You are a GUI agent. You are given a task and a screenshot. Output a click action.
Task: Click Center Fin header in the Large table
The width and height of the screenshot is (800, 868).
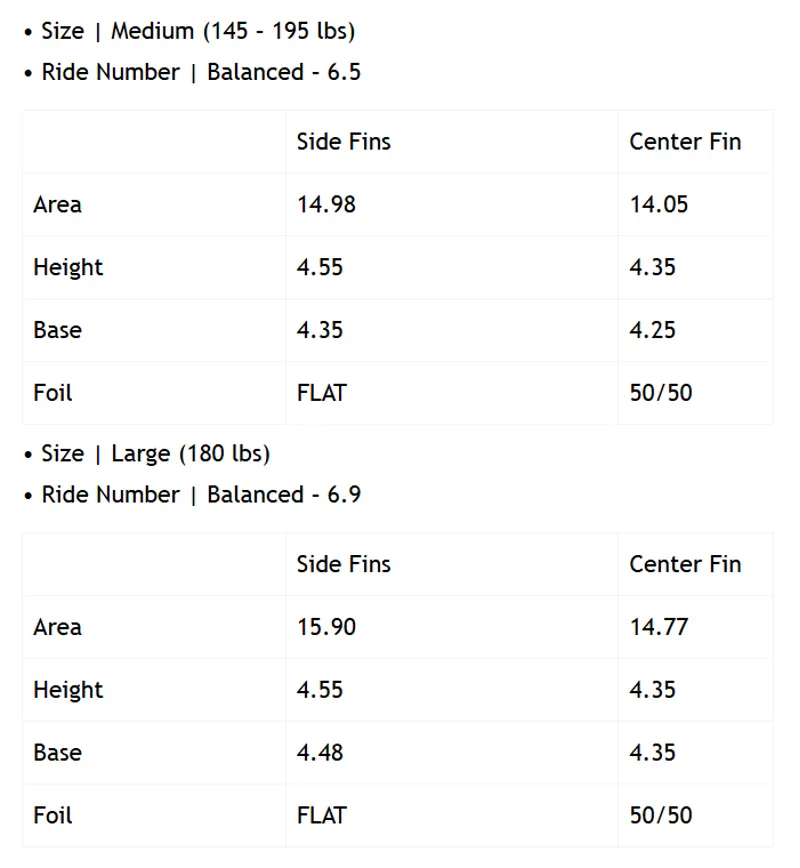click(x=685, y=564)
